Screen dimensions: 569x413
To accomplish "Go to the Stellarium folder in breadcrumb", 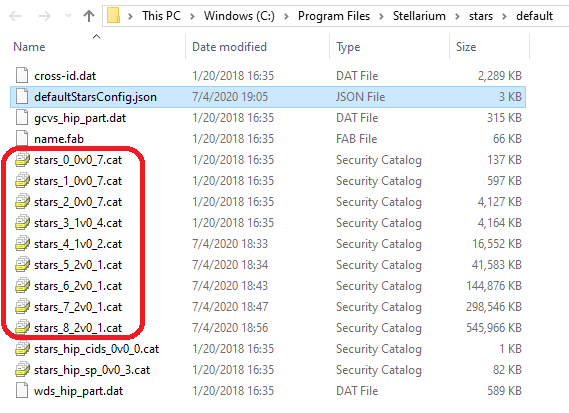I will [x=419, y=16].
